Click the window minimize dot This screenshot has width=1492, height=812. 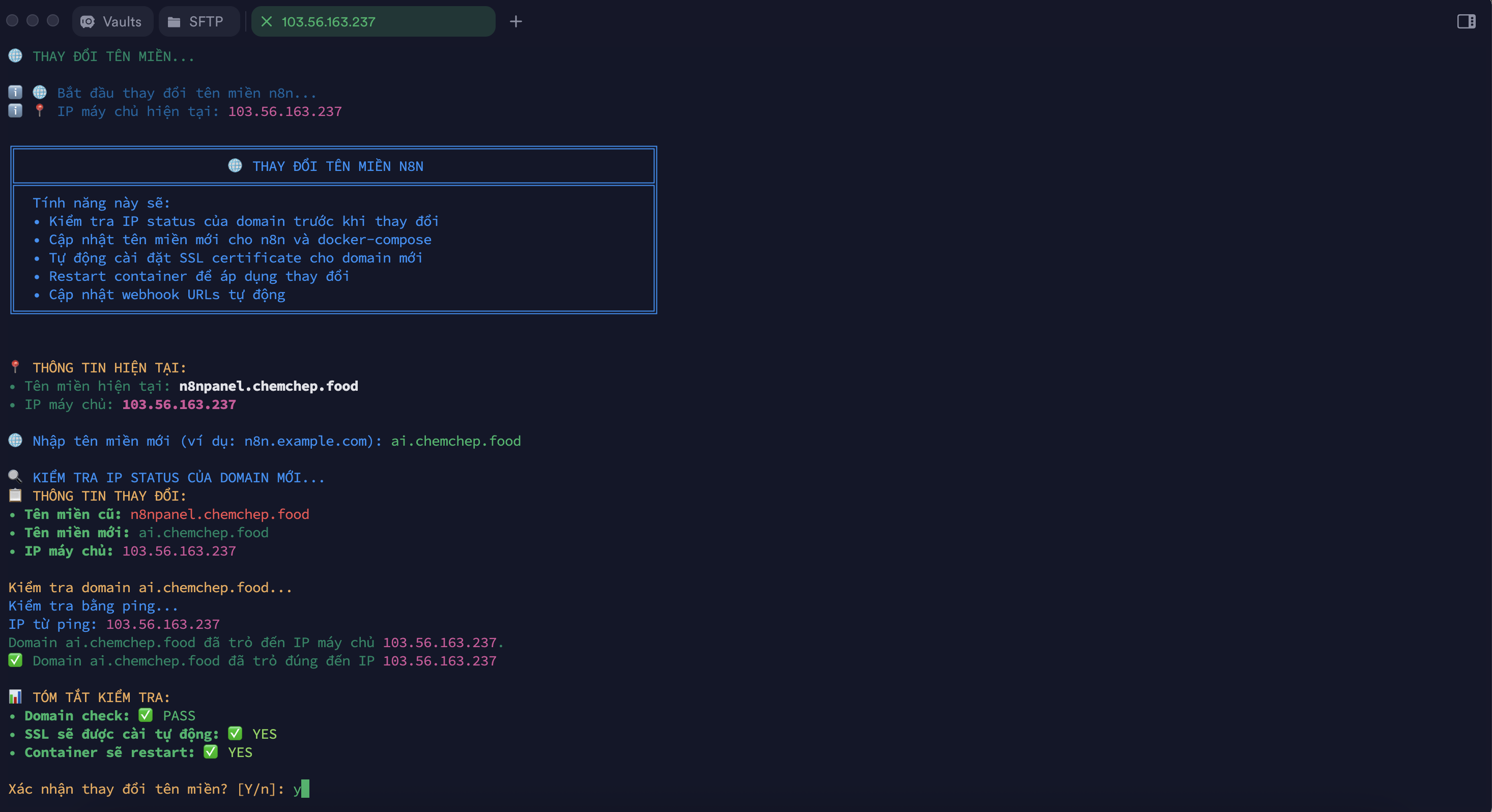33,21
